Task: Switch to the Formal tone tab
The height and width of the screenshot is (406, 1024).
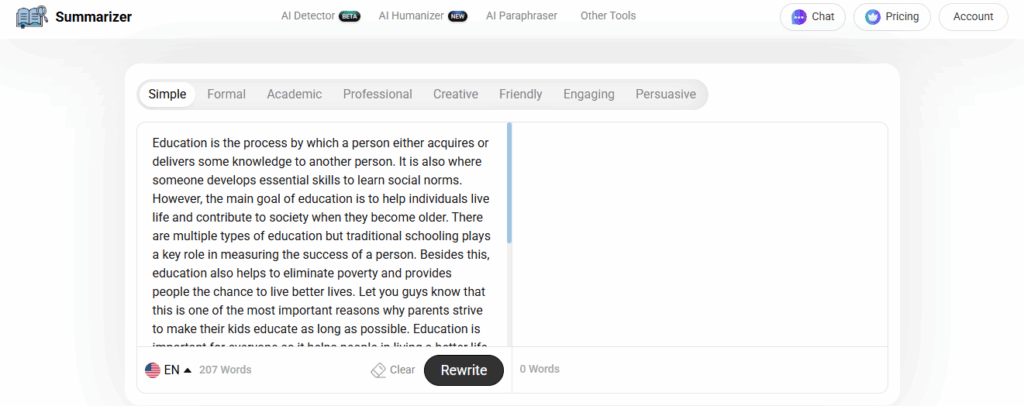Action: (227, 94)
